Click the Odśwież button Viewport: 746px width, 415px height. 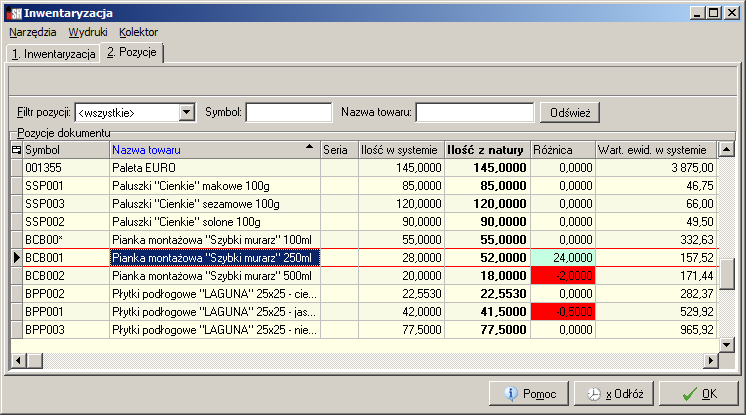click(569, 113)
